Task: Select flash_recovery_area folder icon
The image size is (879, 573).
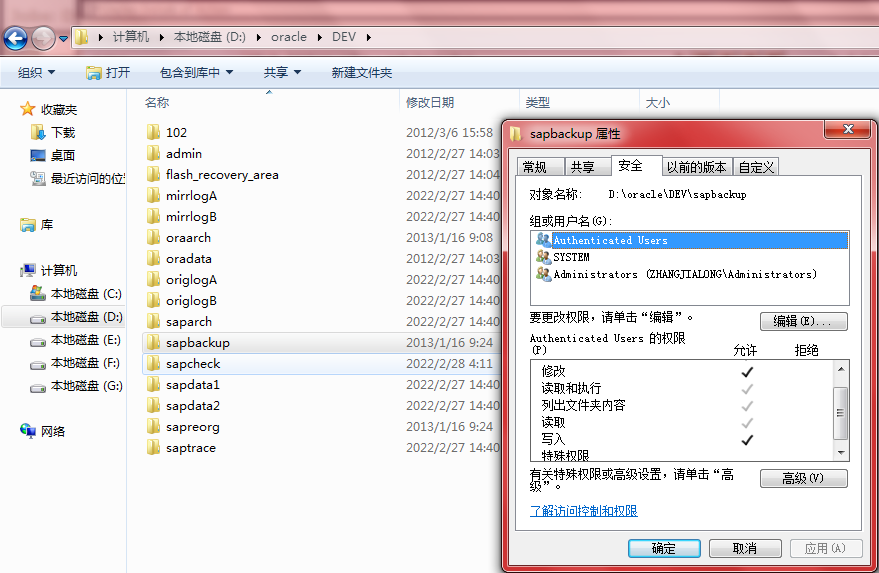Action: pos(153,174)
